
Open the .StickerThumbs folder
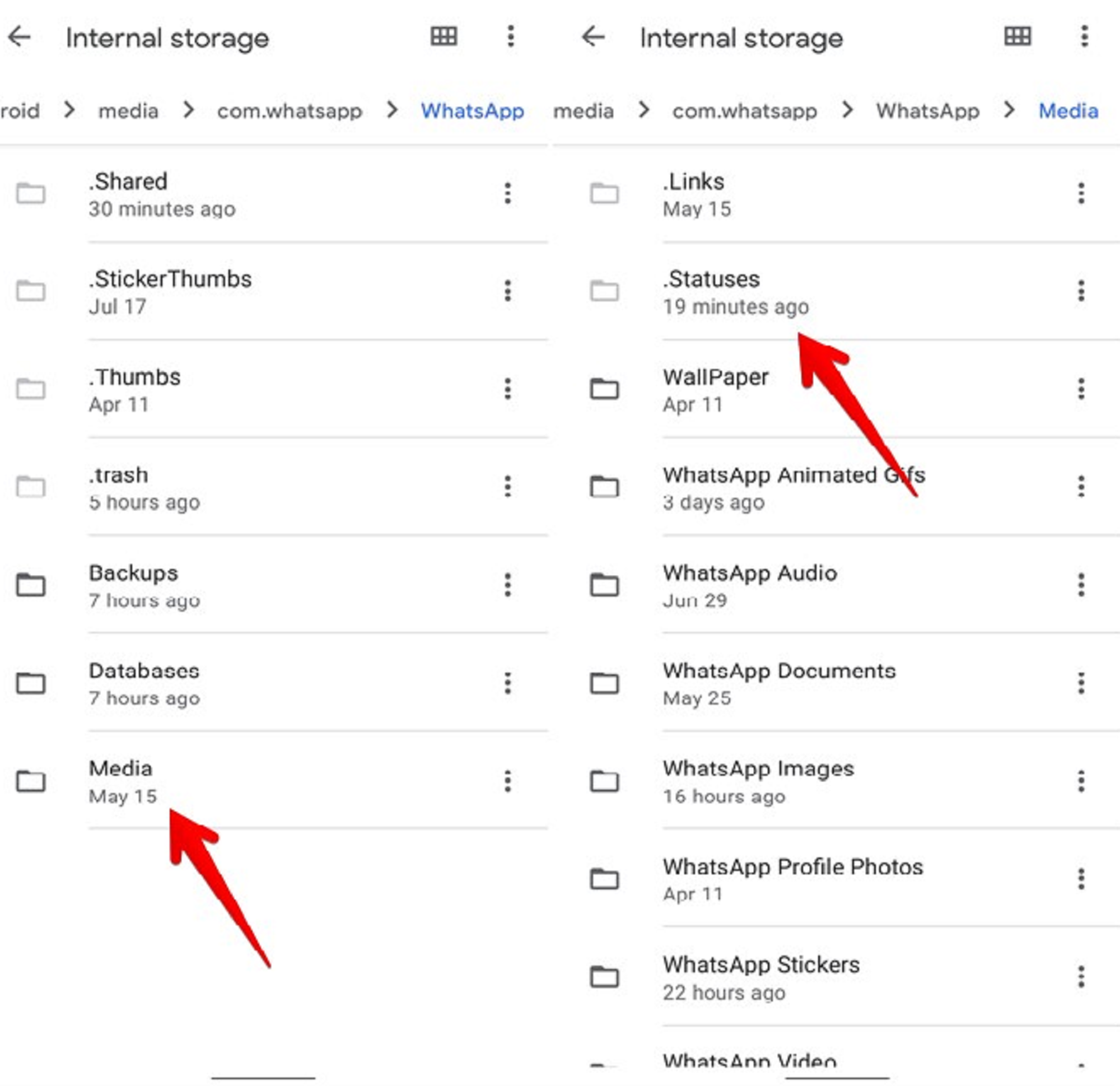274,291
